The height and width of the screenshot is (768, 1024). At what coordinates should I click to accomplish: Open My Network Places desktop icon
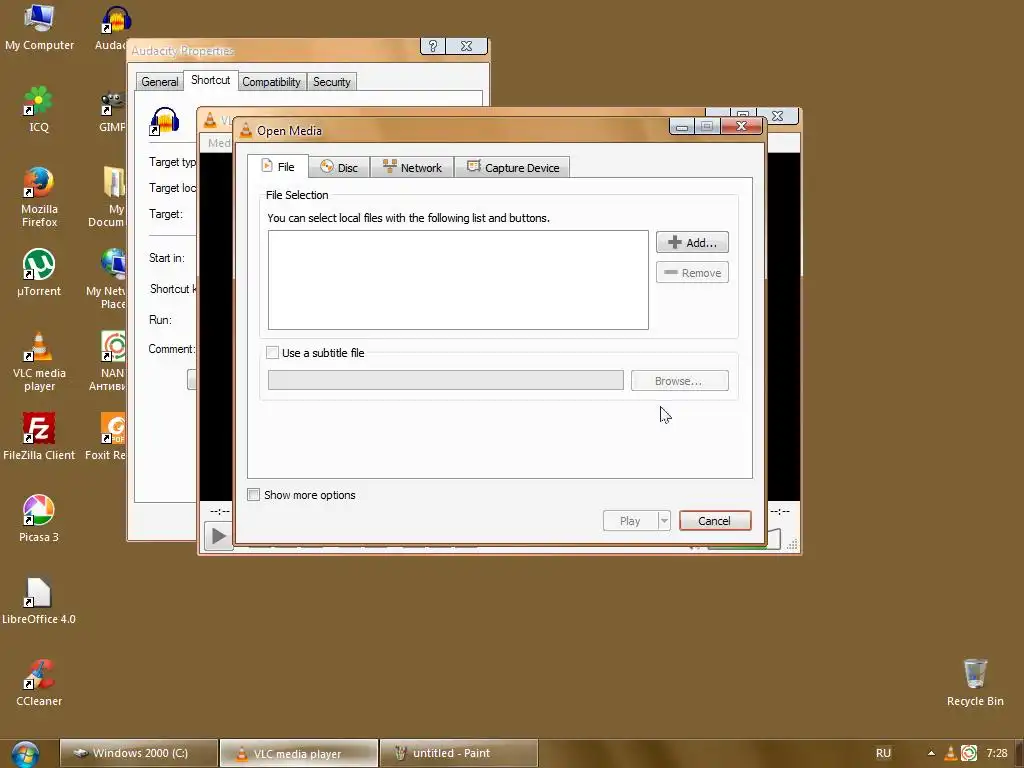click(108, 279)
